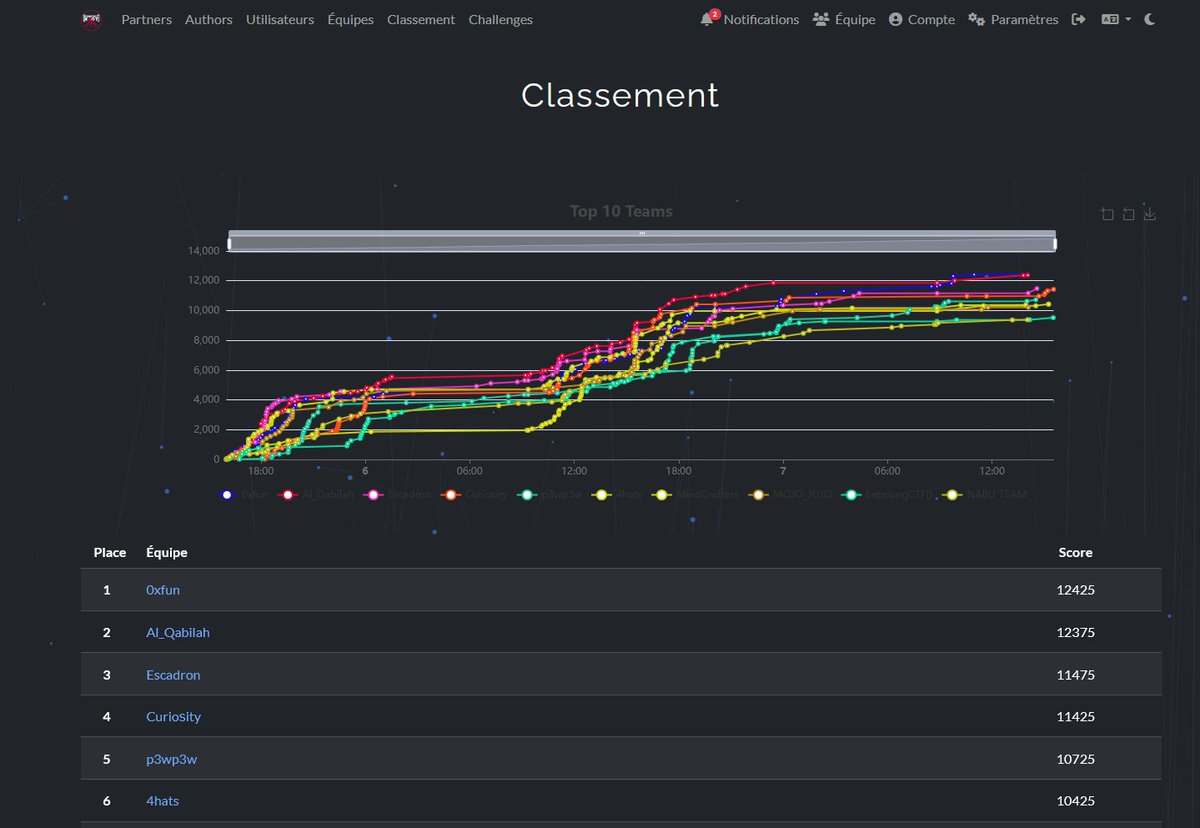Screen dimensions: 1200x828
Task: Click the score 12425
Action: pyautogui.click(x=1075, y=590)
